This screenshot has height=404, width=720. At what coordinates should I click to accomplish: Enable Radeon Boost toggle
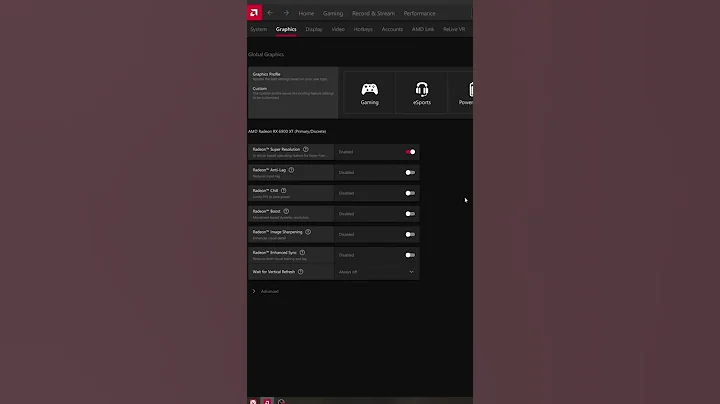point(410,214)
